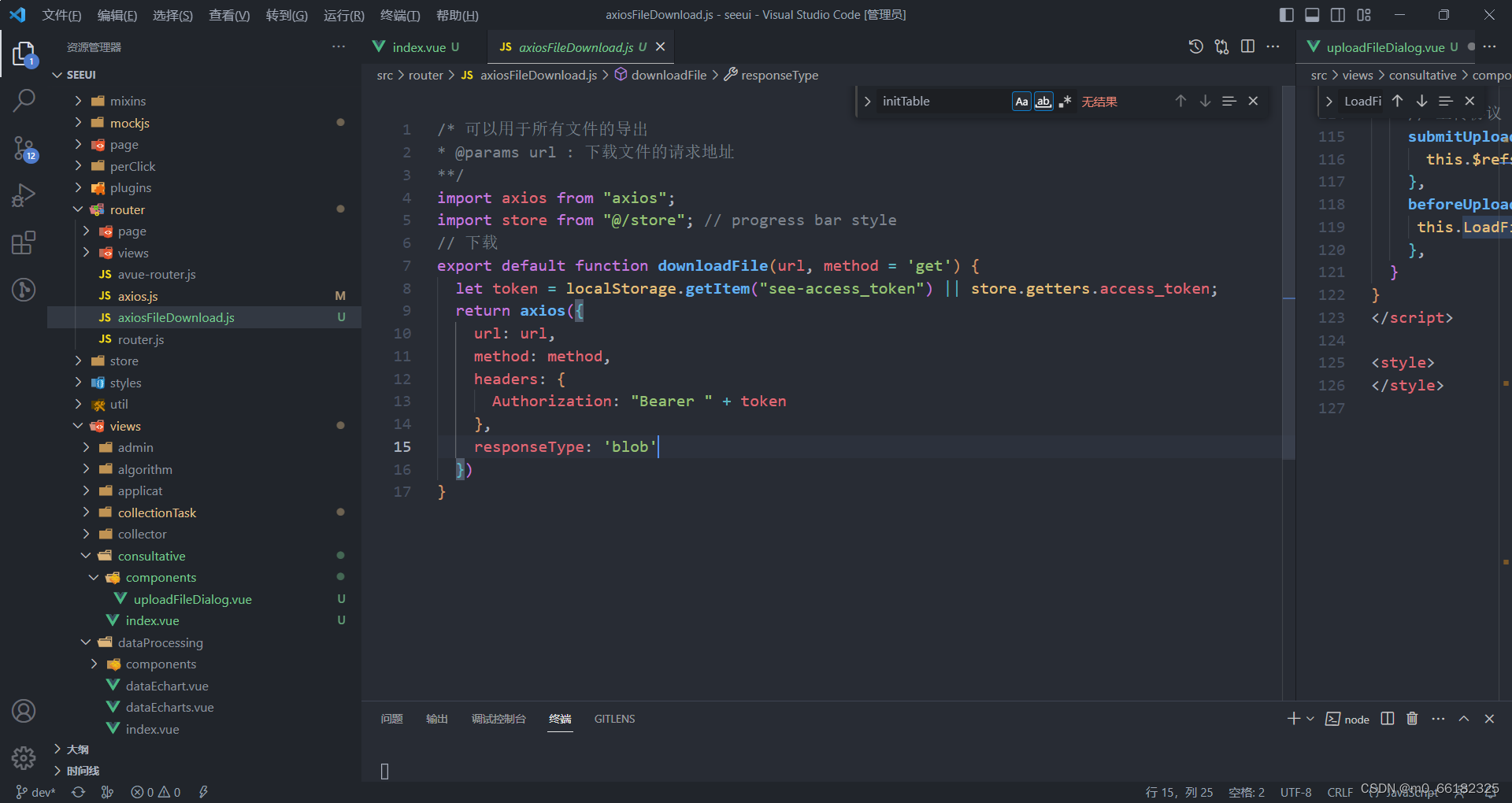1512x803 pixels.
Task: Open the 编辑(E) menu
Action: (x=117, y=15)
